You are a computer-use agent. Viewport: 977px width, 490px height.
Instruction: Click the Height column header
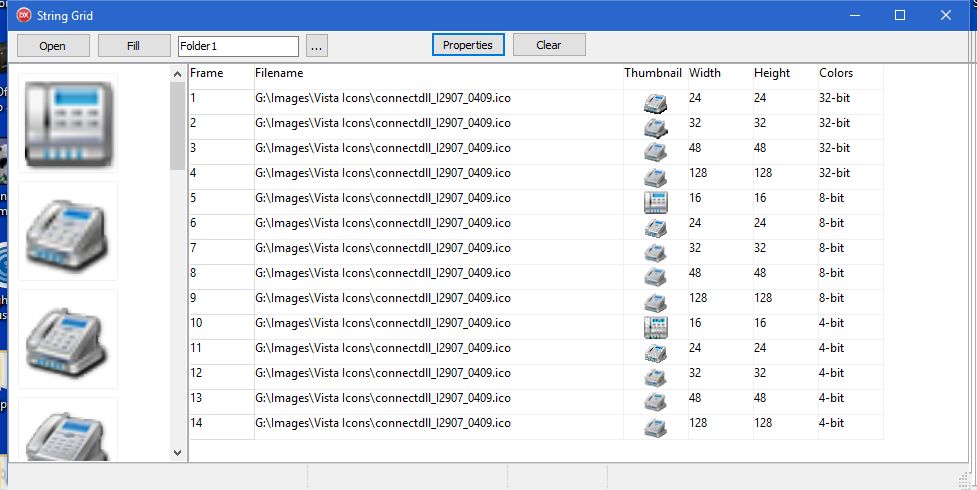pyautogui.click(x=785, y=75)
